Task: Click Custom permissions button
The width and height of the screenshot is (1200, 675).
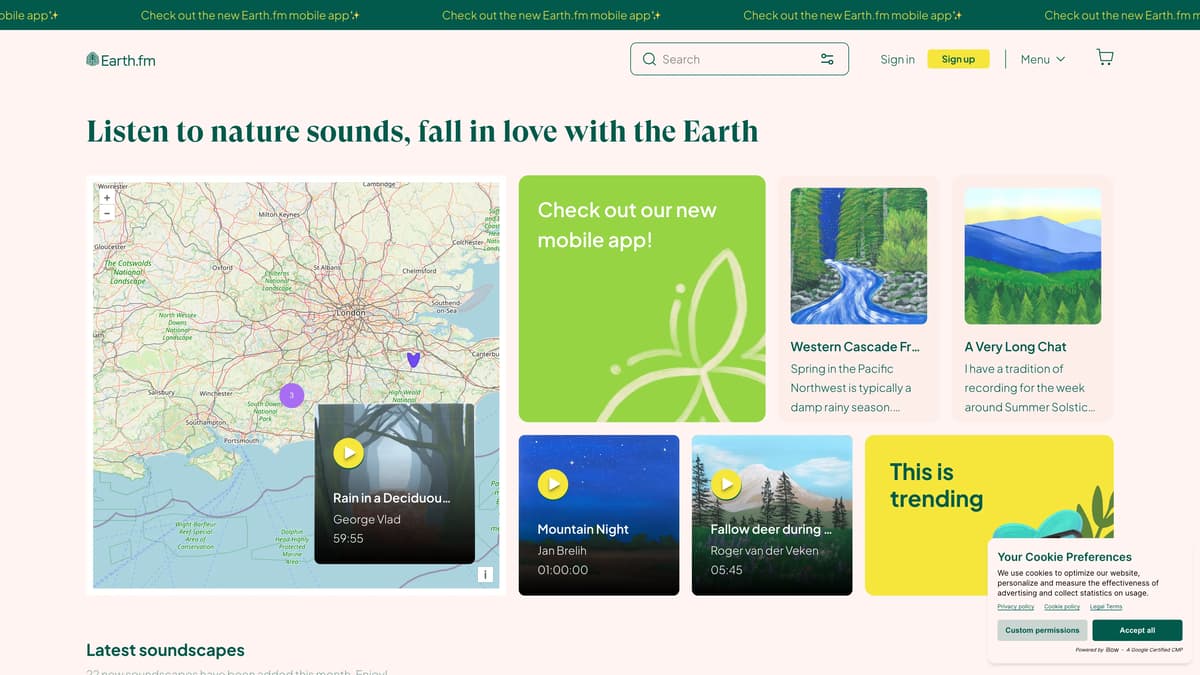Action: click(x=1042, y=630)
